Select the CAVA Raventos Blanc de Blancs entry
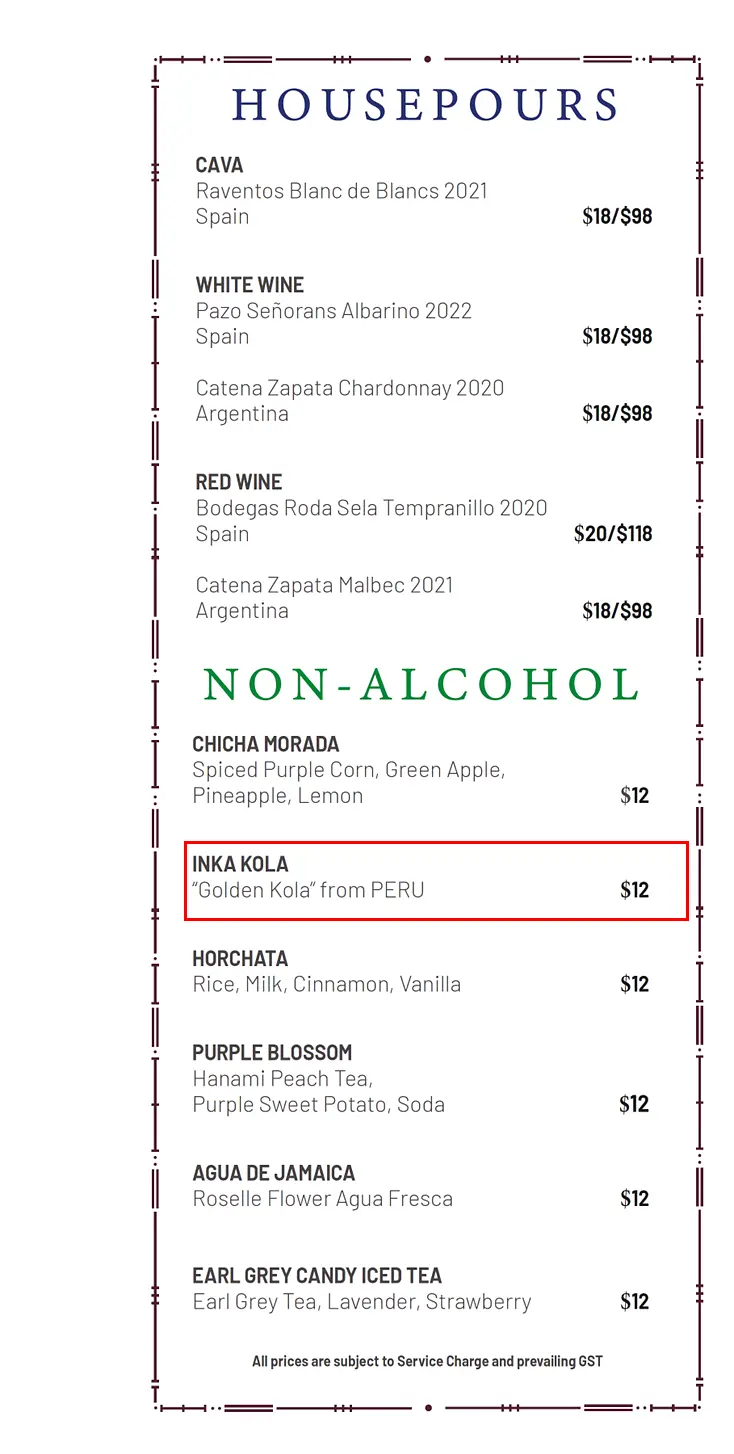This screenshot has width=734, height=1454. (x=424, y=191)
